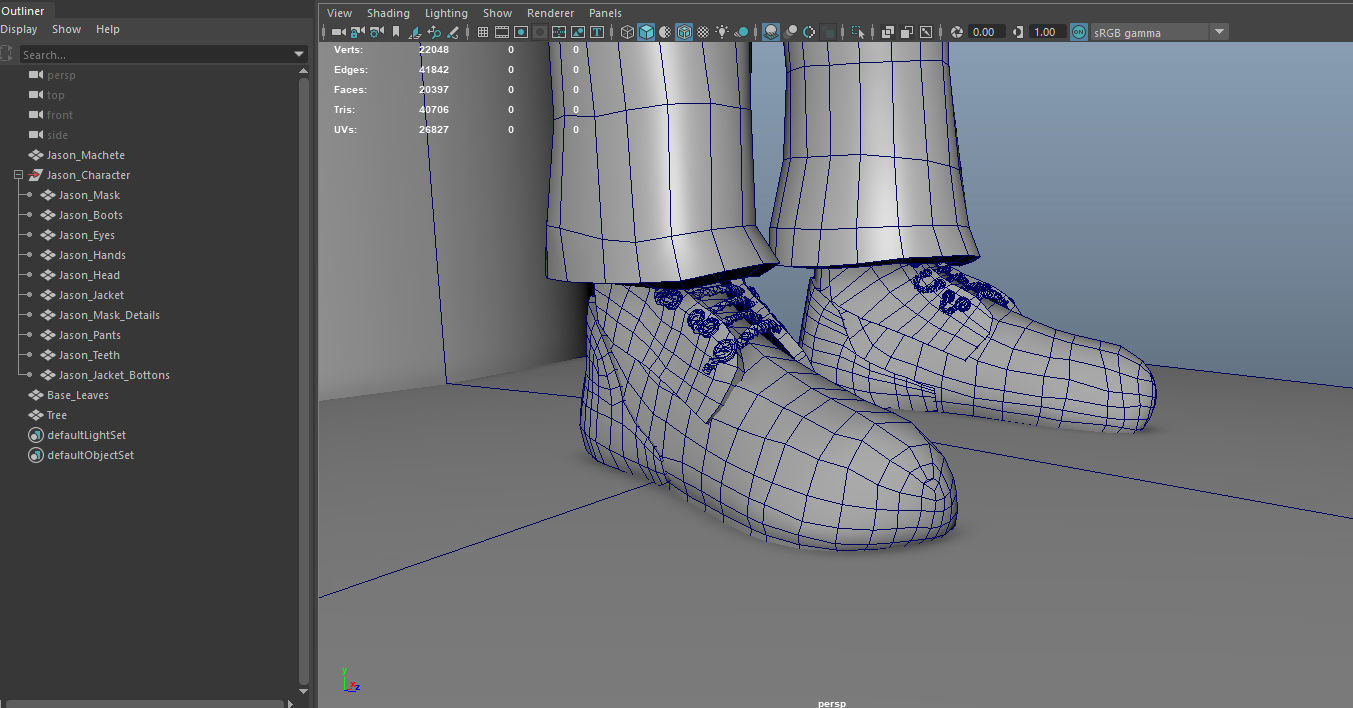Toggle Wireframe on Shaded

(x=684, y=32)
